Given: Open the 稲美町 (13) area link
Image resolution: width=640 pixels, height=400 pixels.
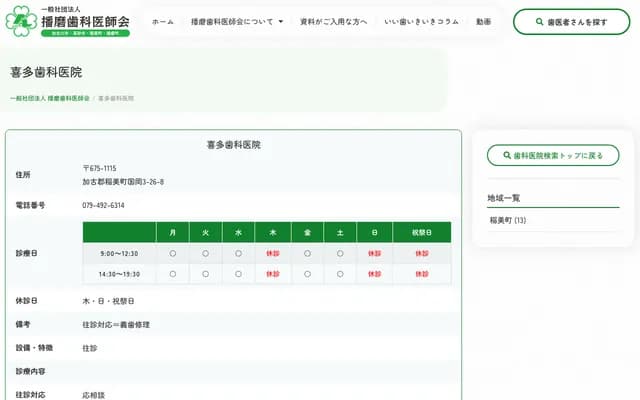Looking at the screenshot, I should click(508, 220).
